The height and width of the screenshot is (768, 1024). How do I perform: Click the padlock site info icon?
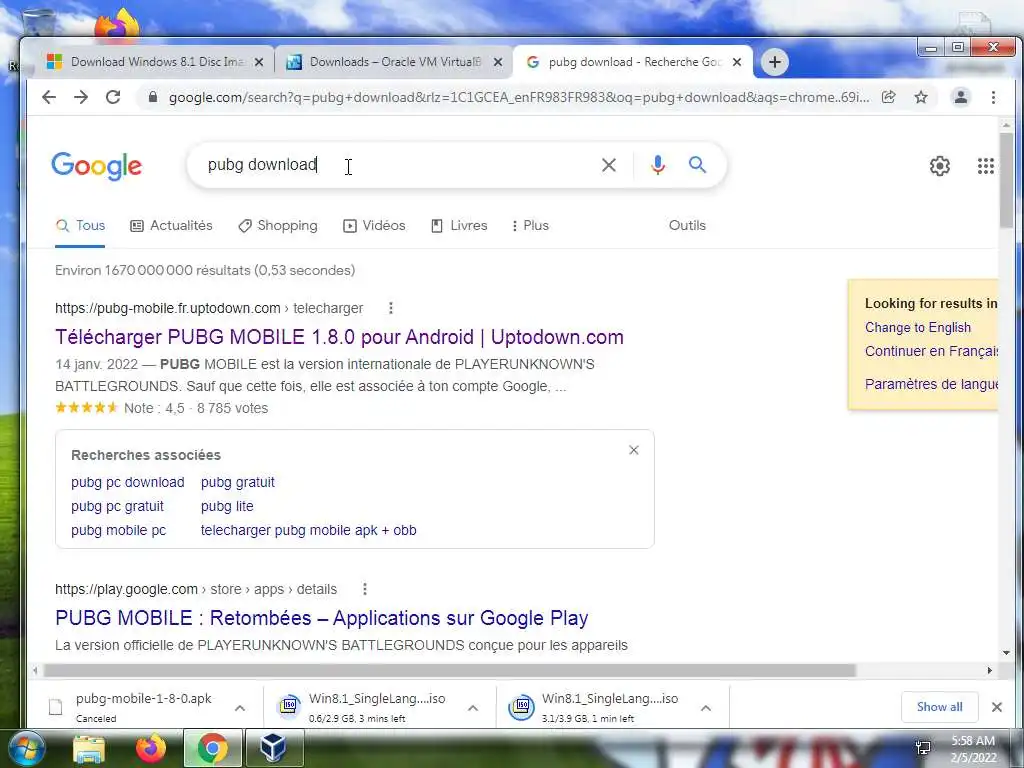pos(153,97)
